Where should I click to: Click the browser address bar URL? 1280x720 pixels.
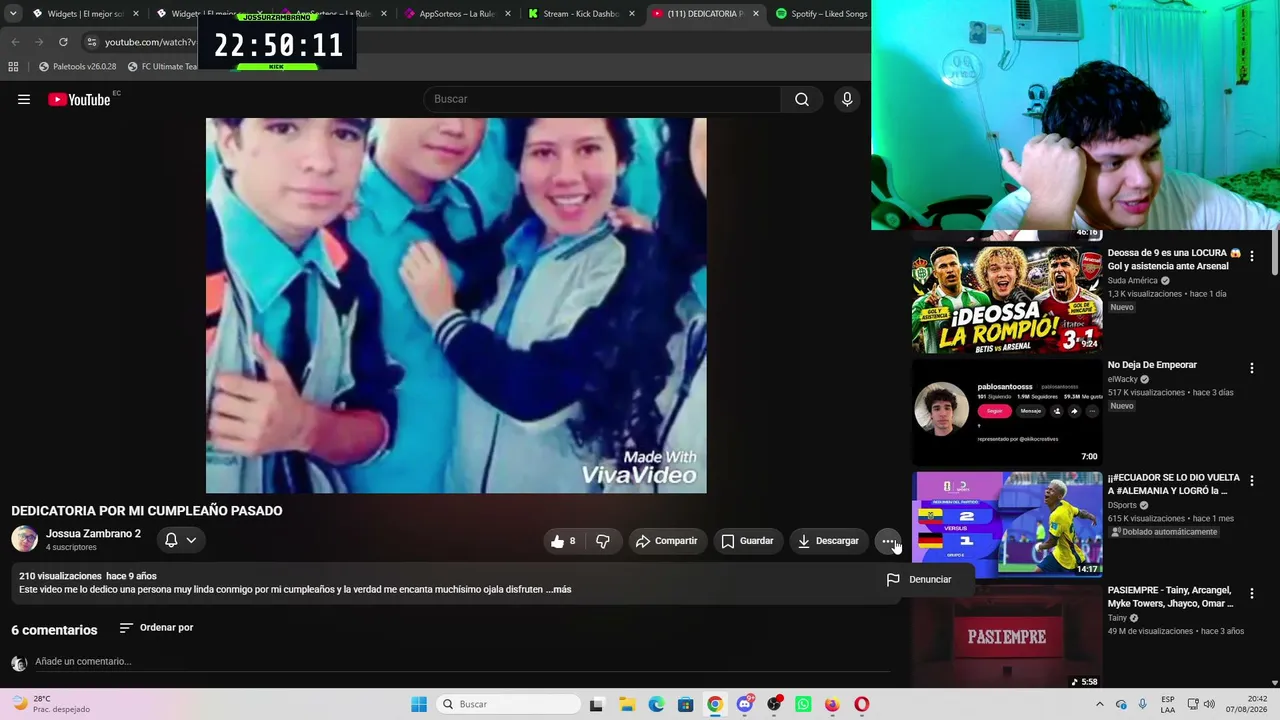tap(150, 42)
